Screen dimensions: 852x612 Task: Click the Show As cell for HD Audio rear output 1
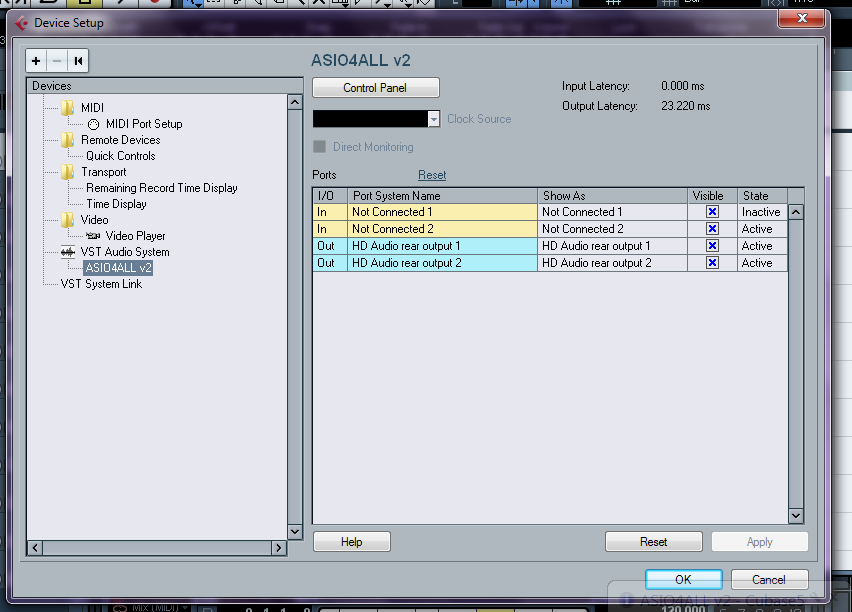pyautogui.click(x=612, y=246)
